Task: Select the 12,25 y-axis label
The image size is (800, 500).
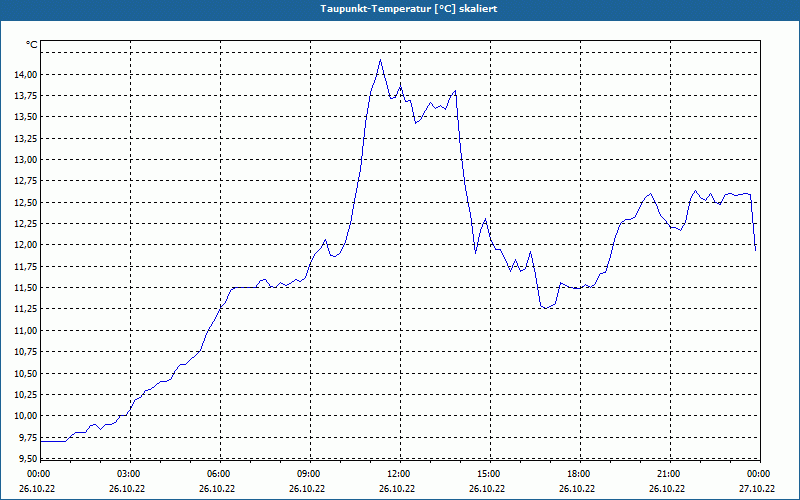Action: click(x=26, y=223)
